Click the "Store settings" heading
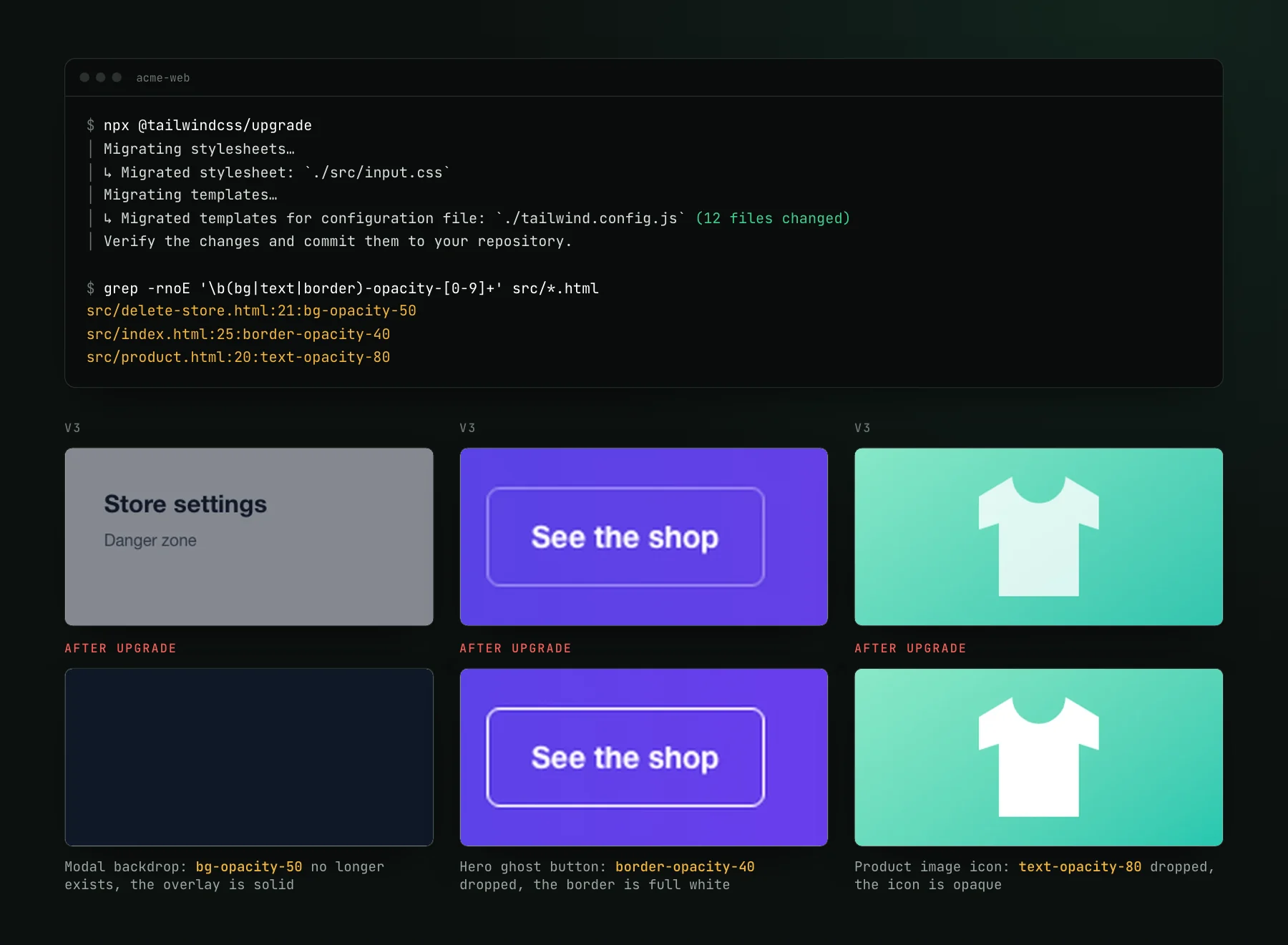 click(185, 504)
